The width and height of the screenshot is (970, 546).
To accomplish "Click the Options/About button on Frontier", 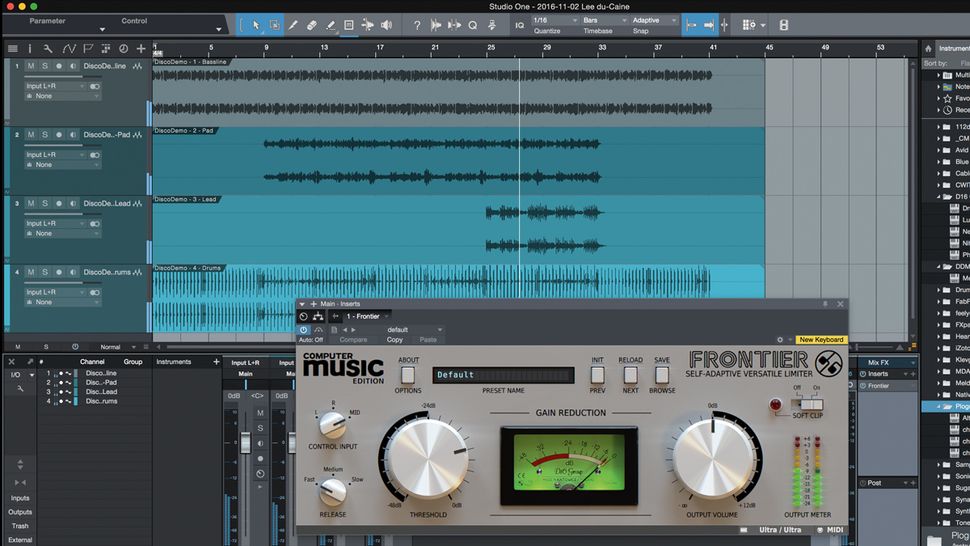I will click(x=408, y=375).
